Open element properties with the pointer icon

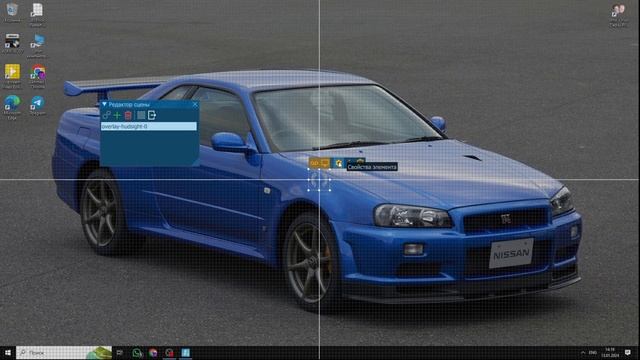(339, 163)
